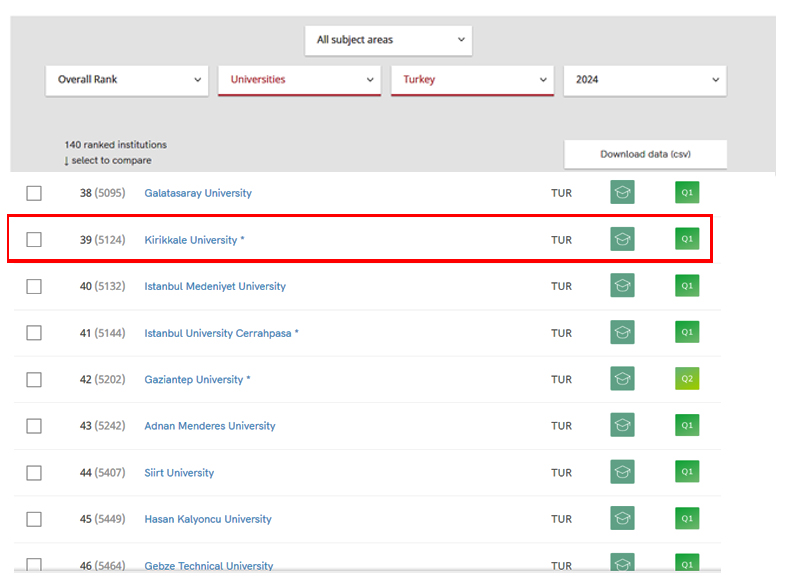Open the Overall Rank dropdown
Screen dimensions: 785x578
pos(127,80)
